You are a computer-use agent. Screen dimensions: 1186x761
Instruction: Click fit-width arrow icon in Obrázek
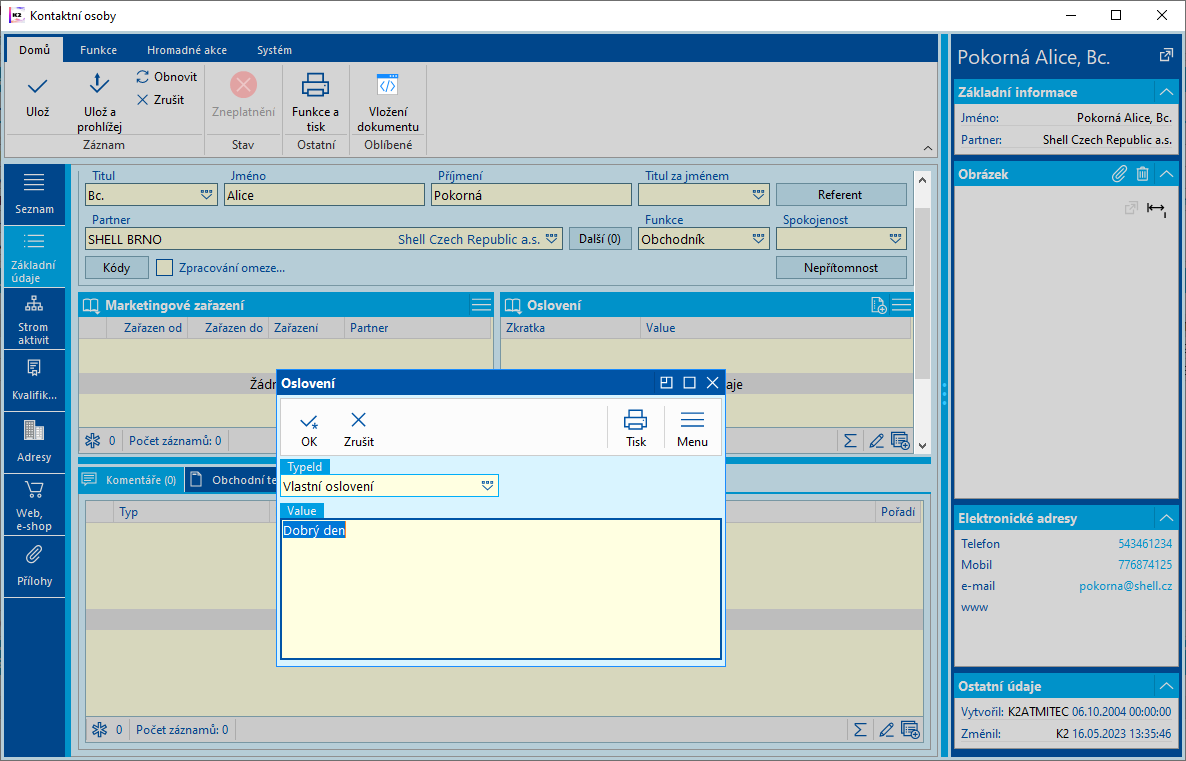coord(1157,208)
